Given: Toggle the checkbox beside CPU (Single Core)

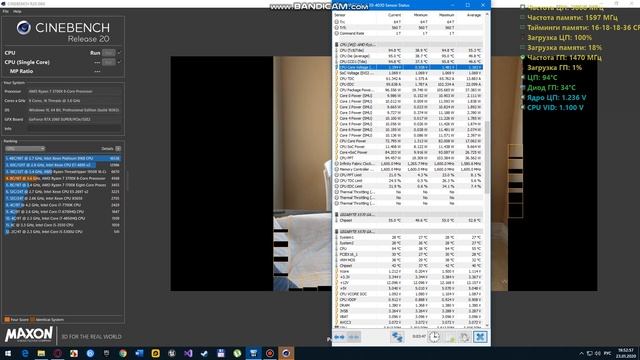Looking at the screenshot, I should pyautogui.click(x=119, y=62).
